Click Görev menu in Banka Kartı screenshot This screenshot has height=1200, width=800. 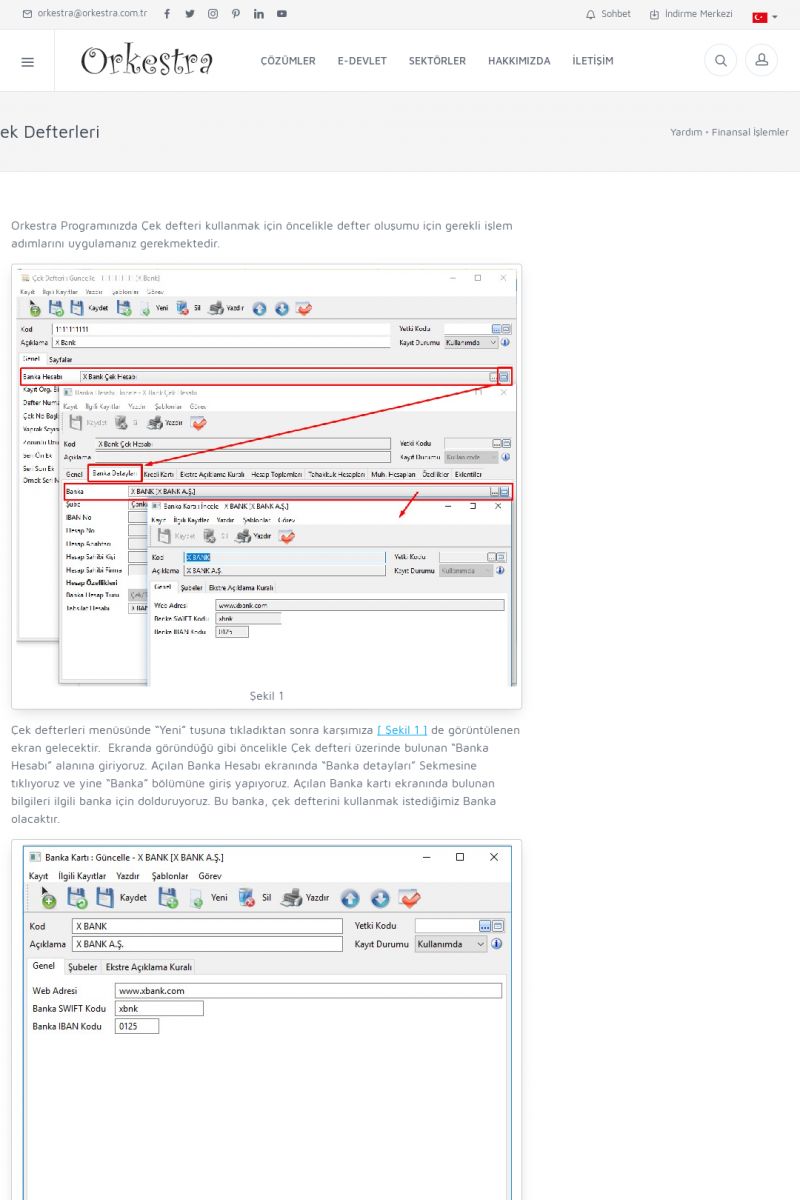[210, 876]
